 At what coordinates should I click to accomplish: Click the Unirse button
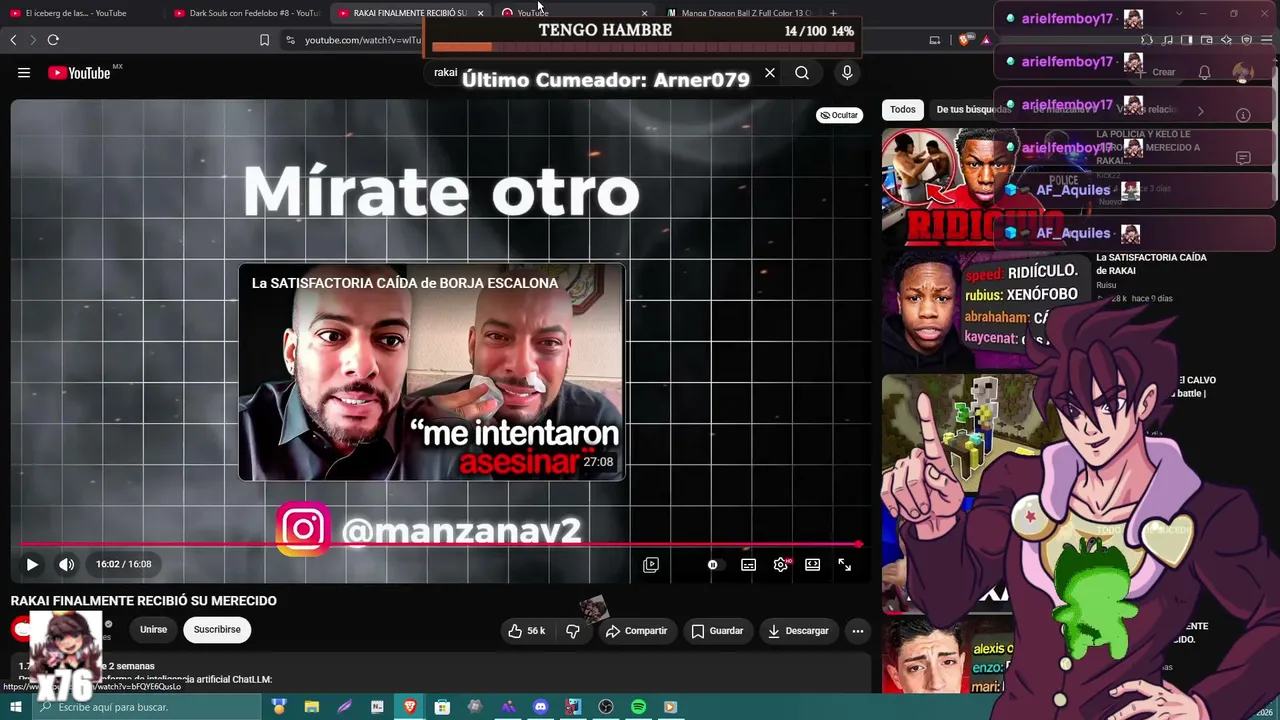[153, 630]
